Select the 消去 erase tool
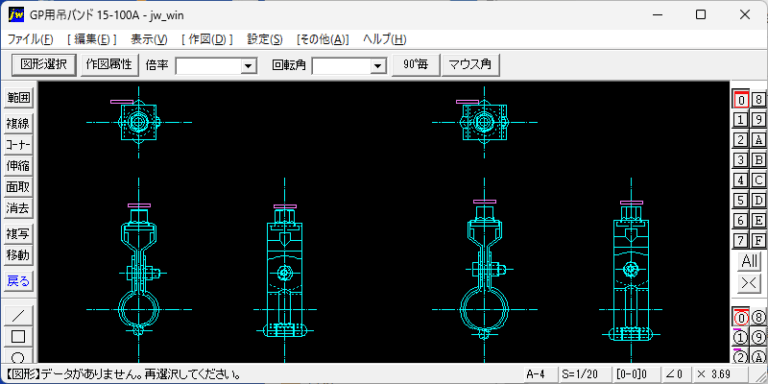 click(18, 208)
